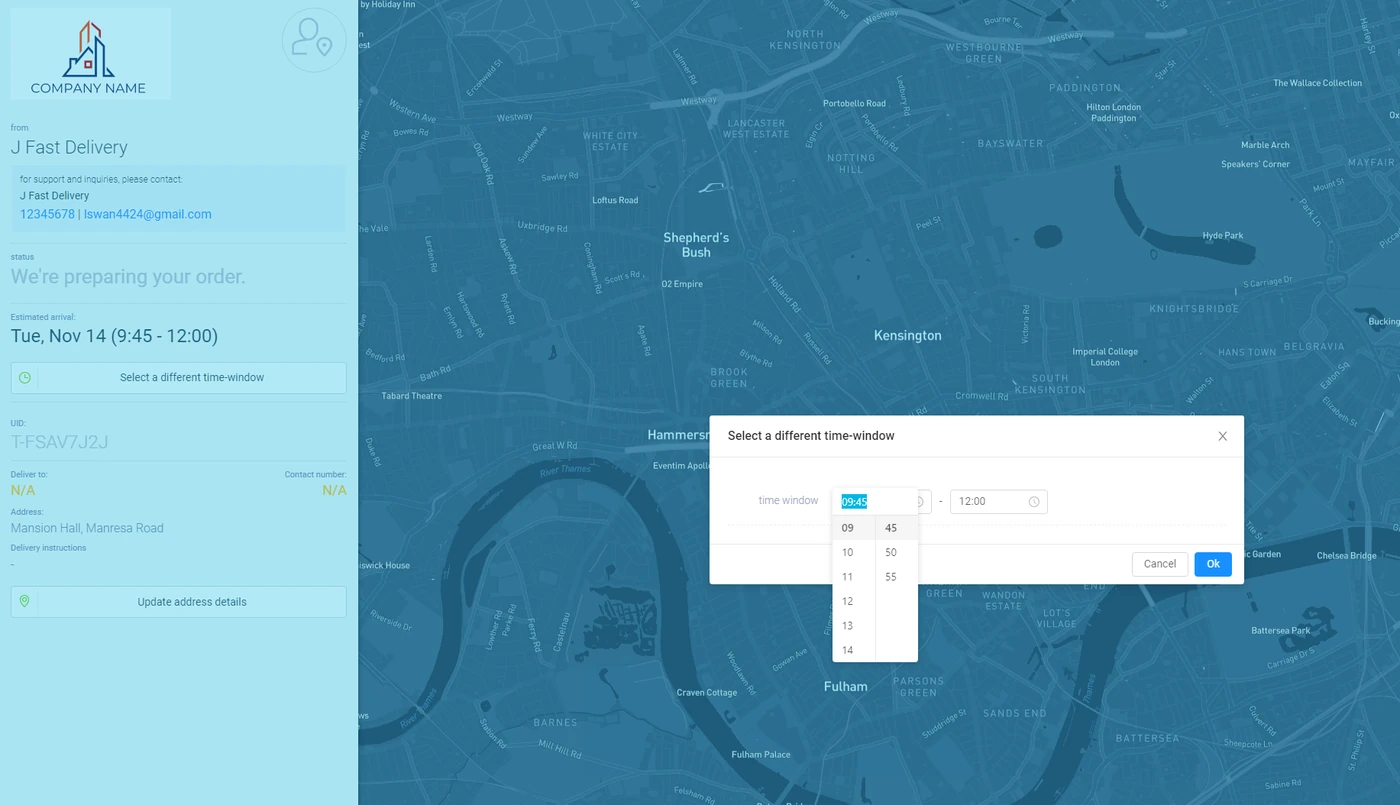The height and width of the screenshot is (805, 1400).
Task: Choose hour 13 in the time picker
Action: pyautogui.click(x=854, y=626)
